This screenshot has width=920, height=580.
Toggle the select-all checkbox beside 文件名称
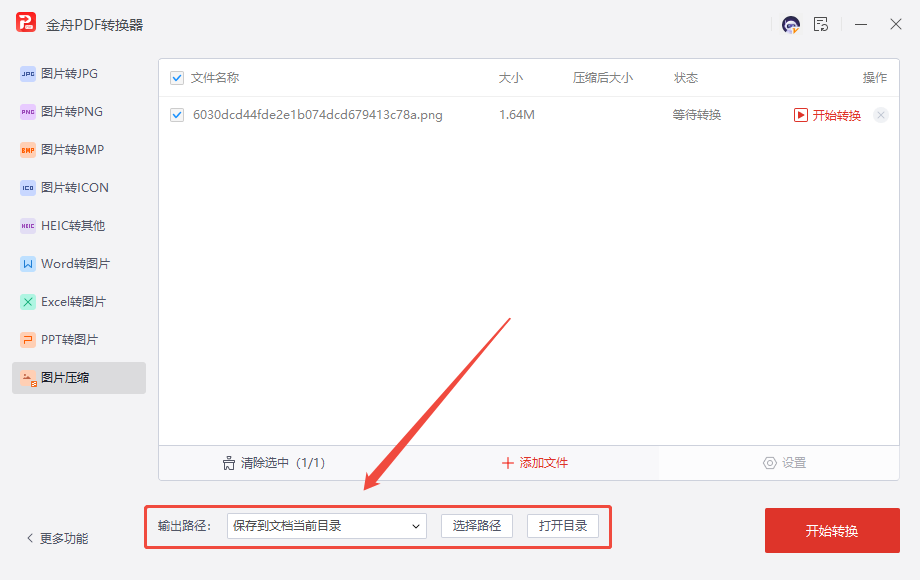click(177, 78)
